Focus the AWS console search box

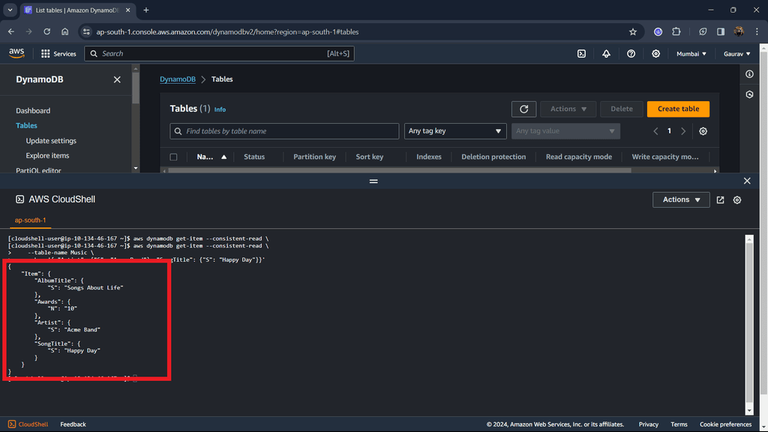pos(219,54)
